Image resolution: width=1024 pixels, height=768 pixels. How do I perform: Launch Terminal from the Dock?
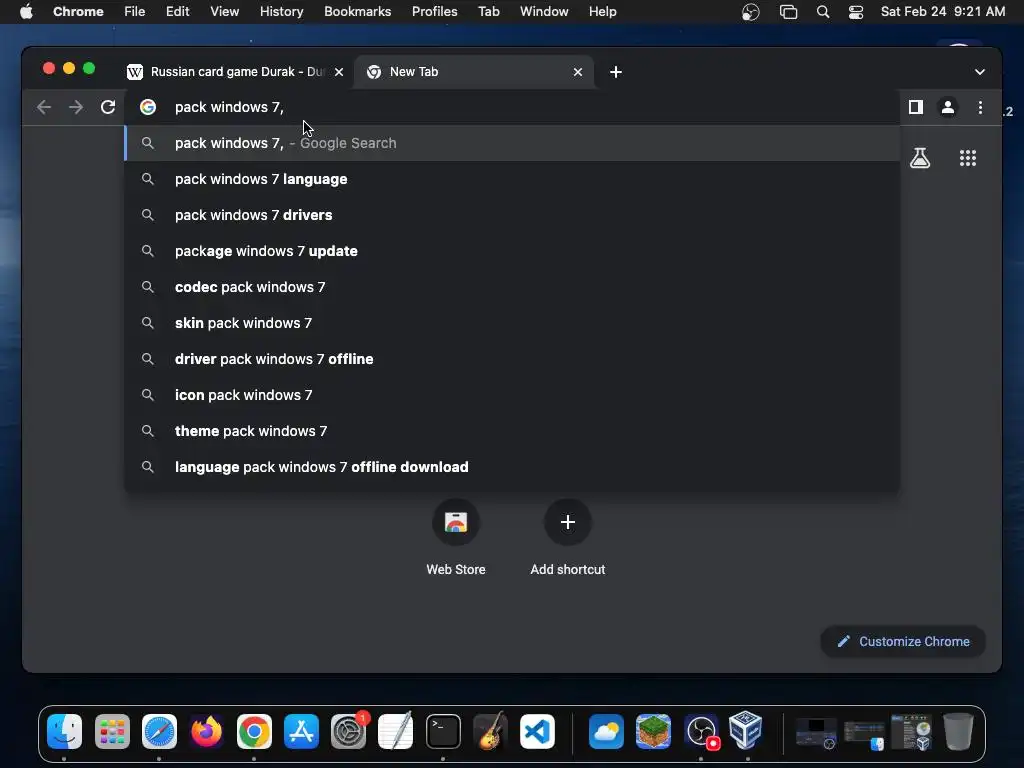443,731
